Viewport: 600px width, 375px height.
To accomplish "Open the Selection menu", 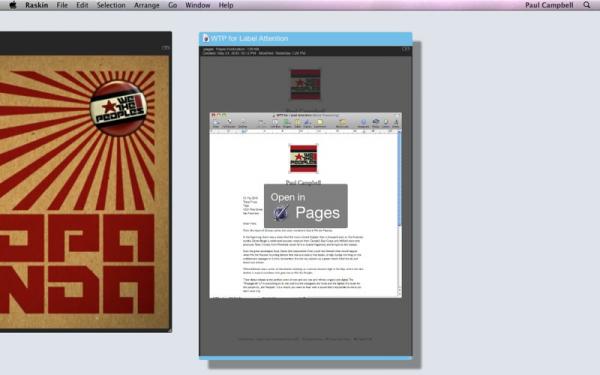I will tap(111, 5).
